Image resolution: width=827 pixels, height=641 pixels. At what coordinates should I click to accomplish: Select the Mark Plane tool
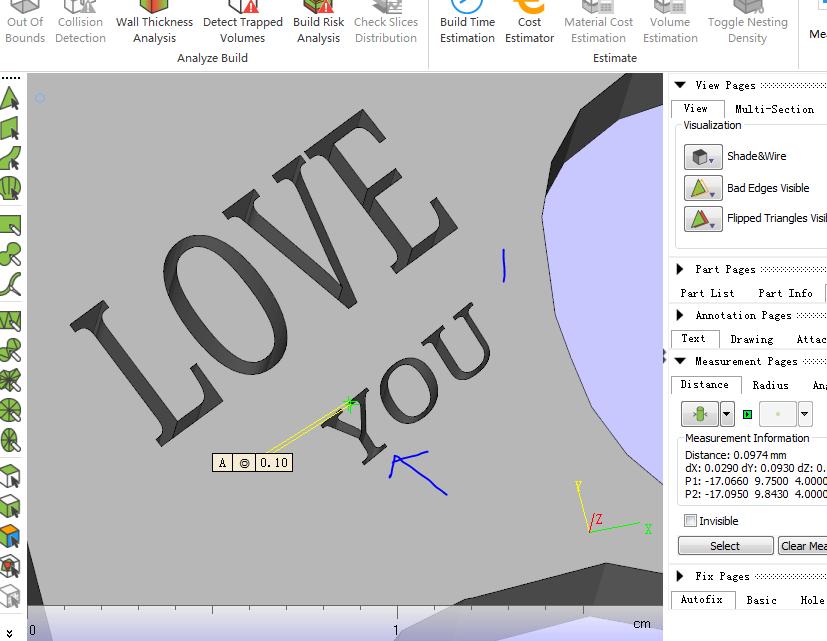(11, 128)
